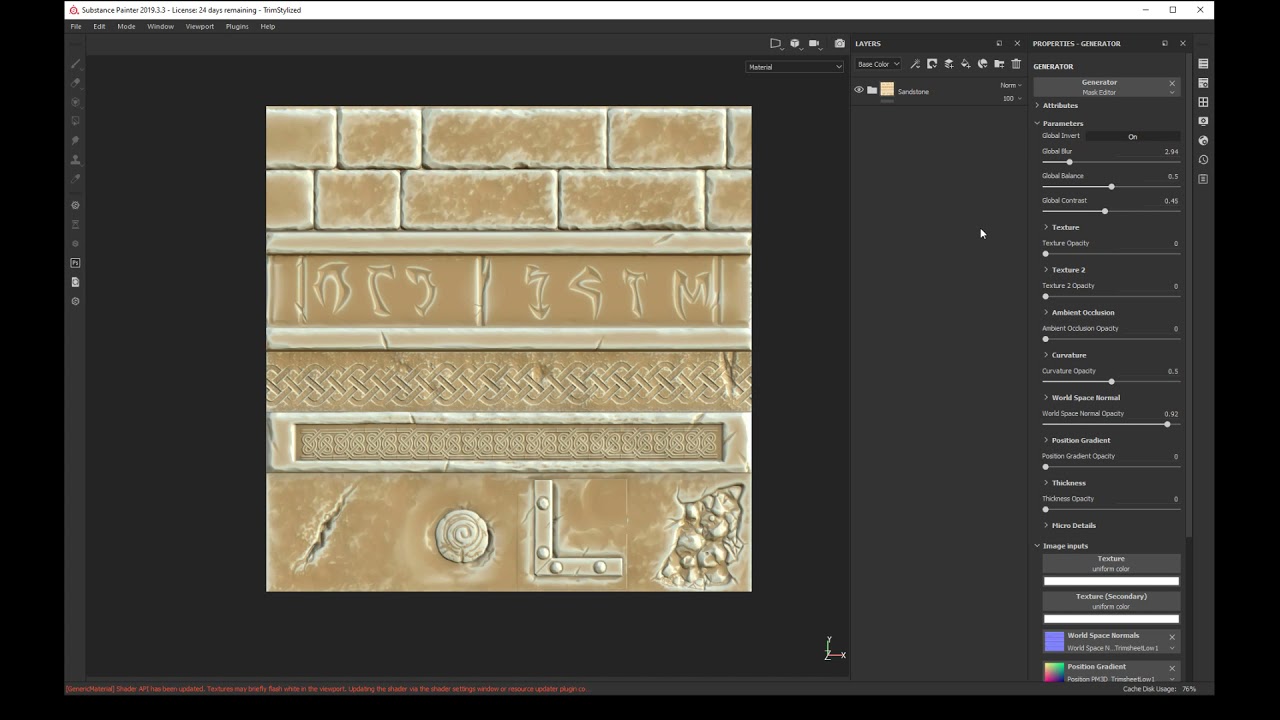Click Texture (Secondary) uniform color button

[1111, 601]
